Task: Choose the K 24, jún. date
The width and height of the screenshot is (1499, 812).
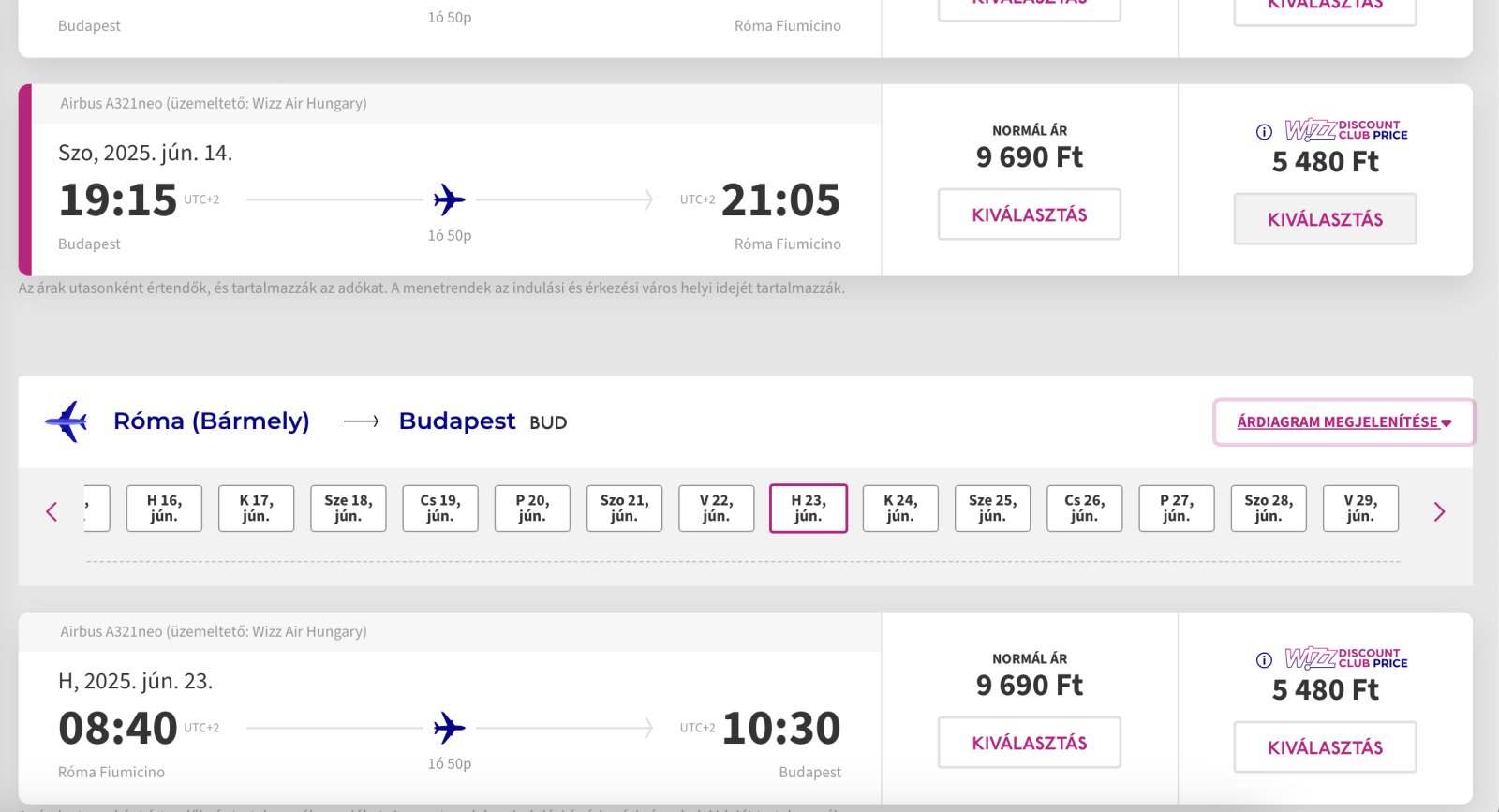Action: [900, 509]
